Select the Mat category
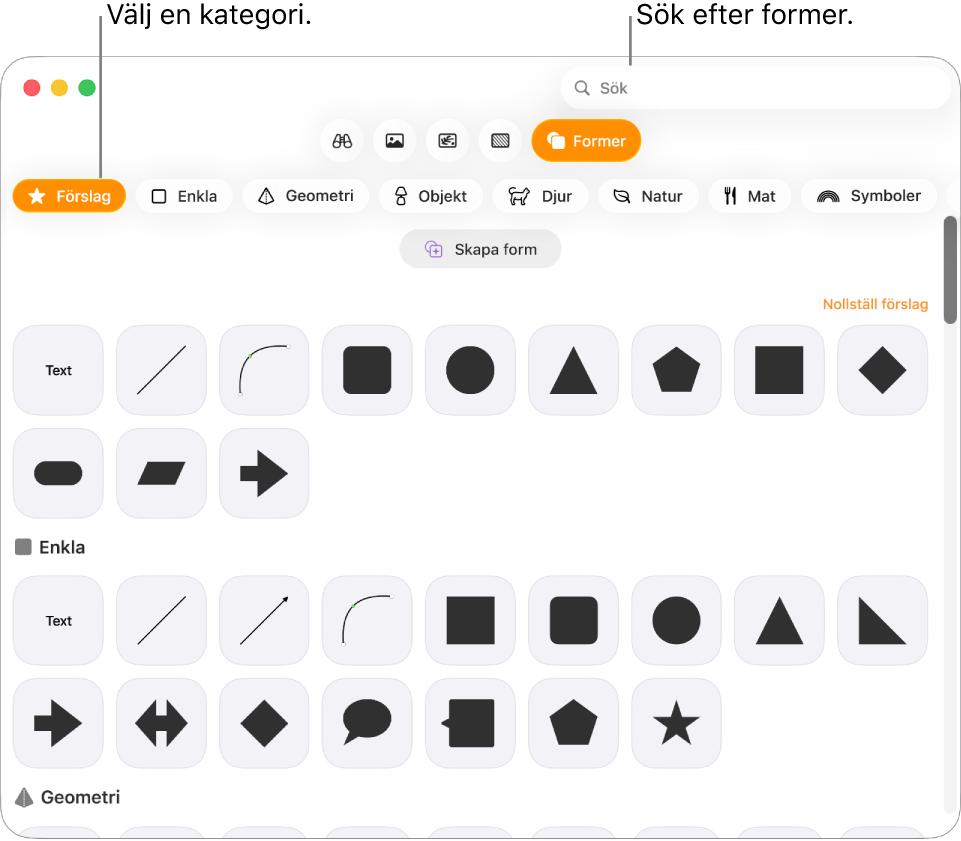The width and height of the screenshot is (961, 841). [x=750, y=196]
